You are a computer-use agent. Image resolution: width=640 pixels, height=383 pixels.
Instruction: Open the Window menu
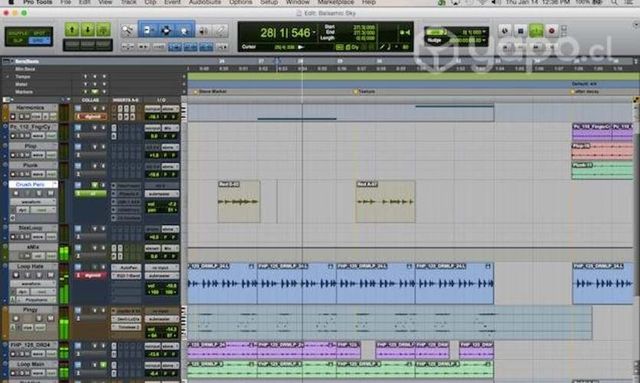point(298,2)
